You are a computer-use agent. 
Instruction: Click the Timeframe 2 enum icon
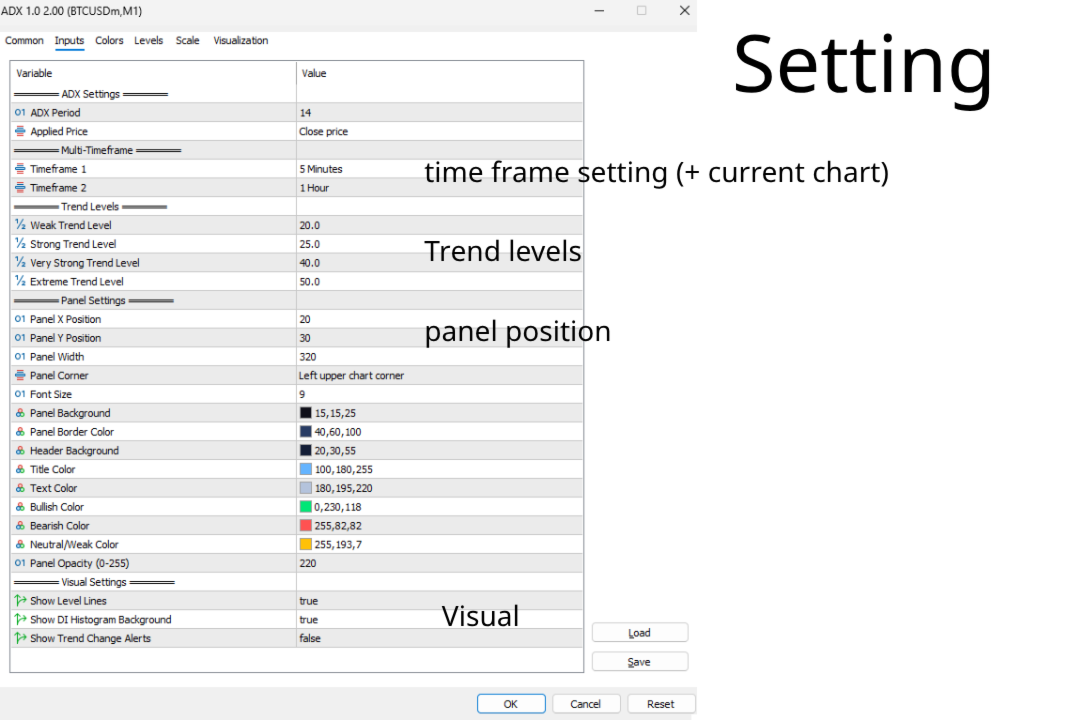click(20, 188)
